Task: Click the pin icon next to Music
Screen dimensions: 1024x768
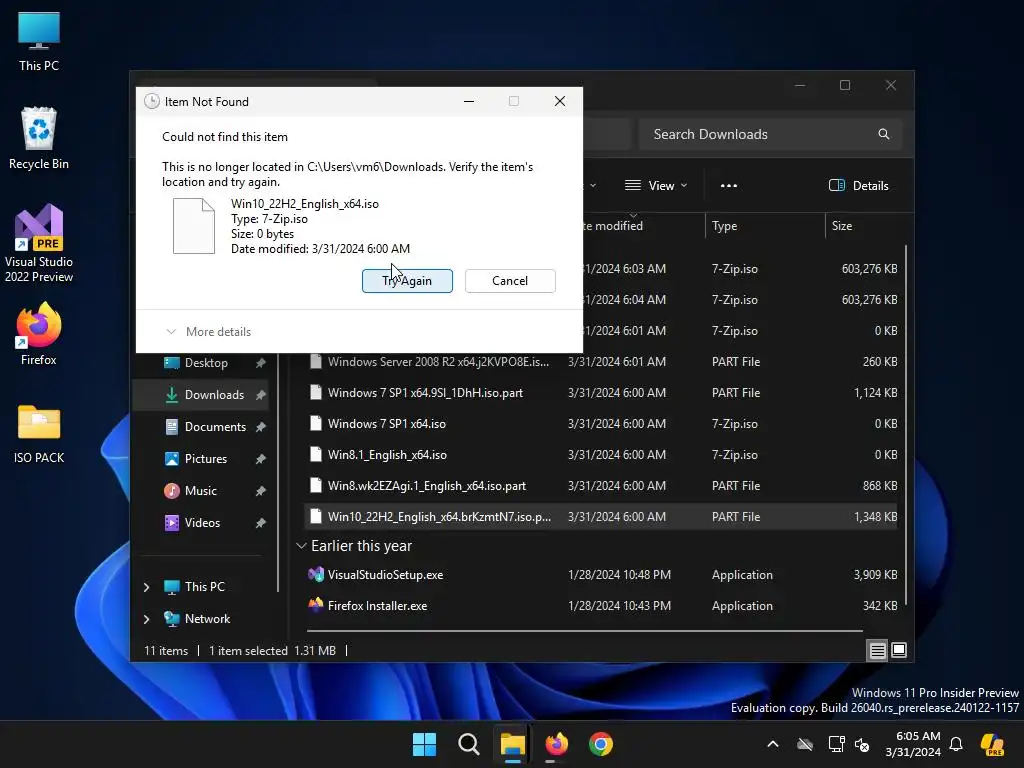Action: 260,490
